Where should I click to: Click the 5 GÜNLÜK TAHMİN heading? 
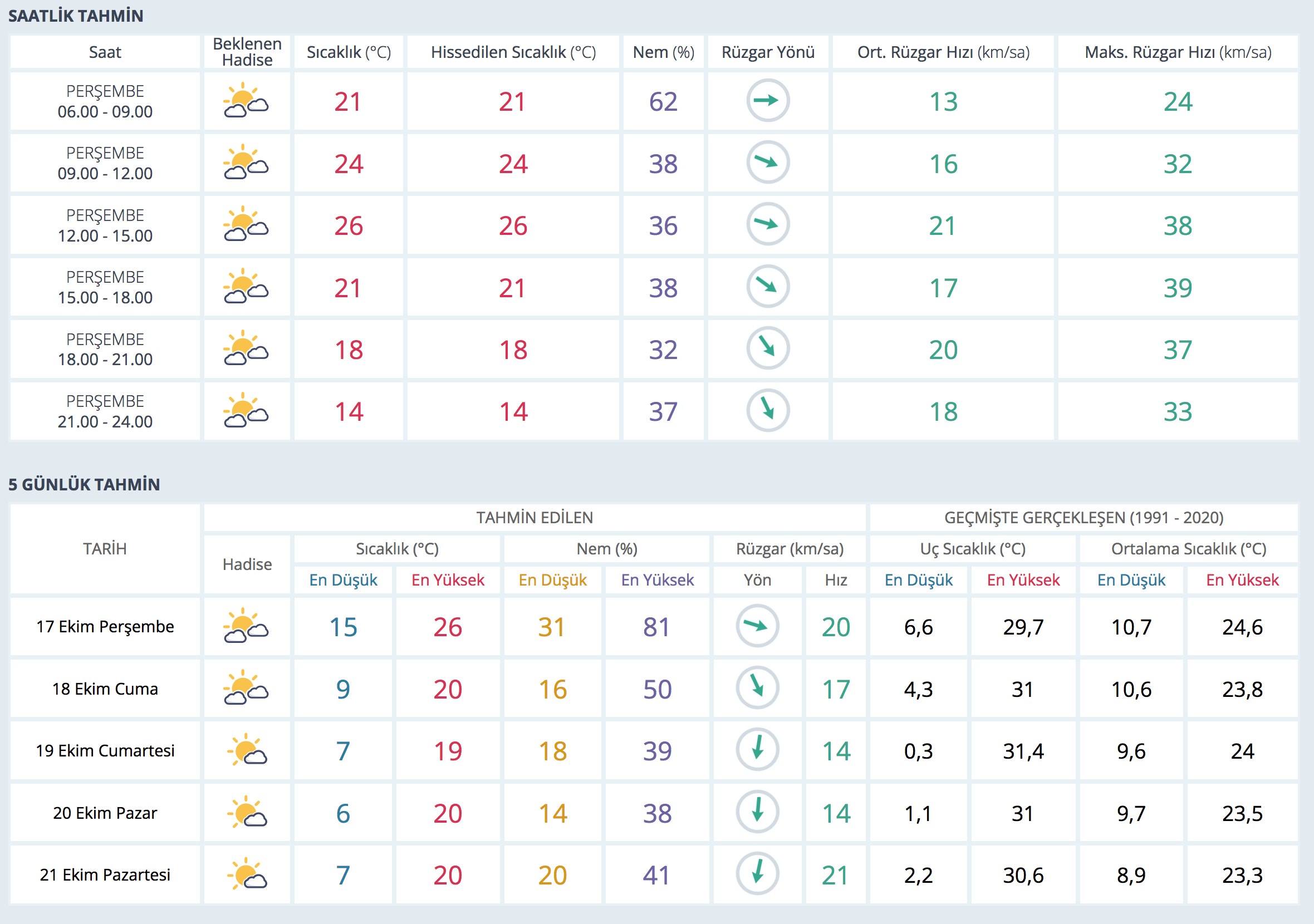pyautogui.click(x=84, y=484)
